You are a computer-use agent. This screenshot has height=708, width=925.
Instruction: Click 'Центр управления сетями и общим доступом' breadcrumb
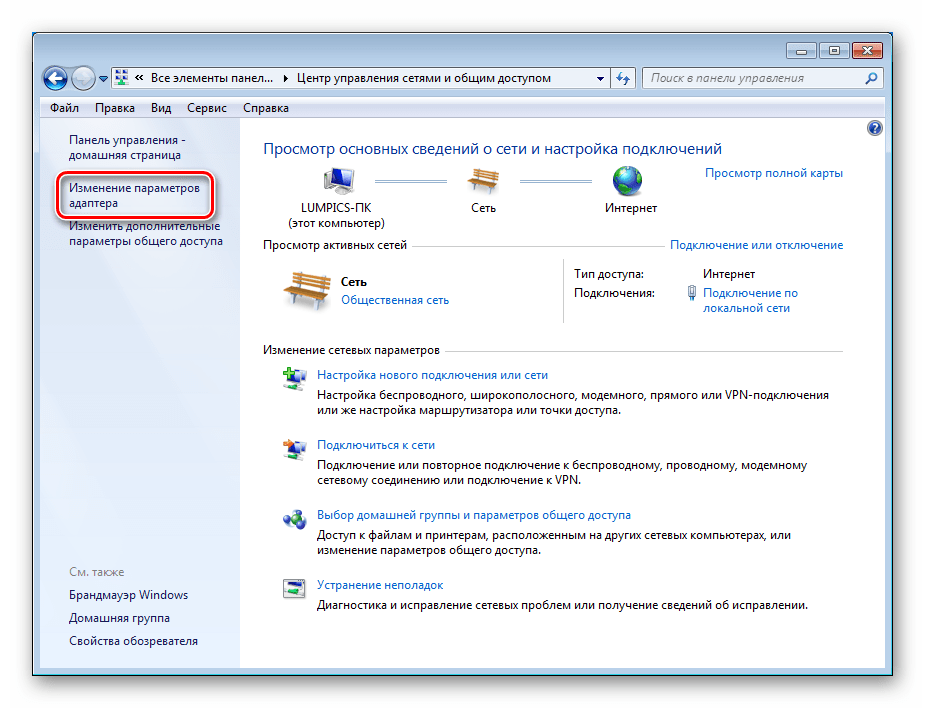[x=424, y=78]
